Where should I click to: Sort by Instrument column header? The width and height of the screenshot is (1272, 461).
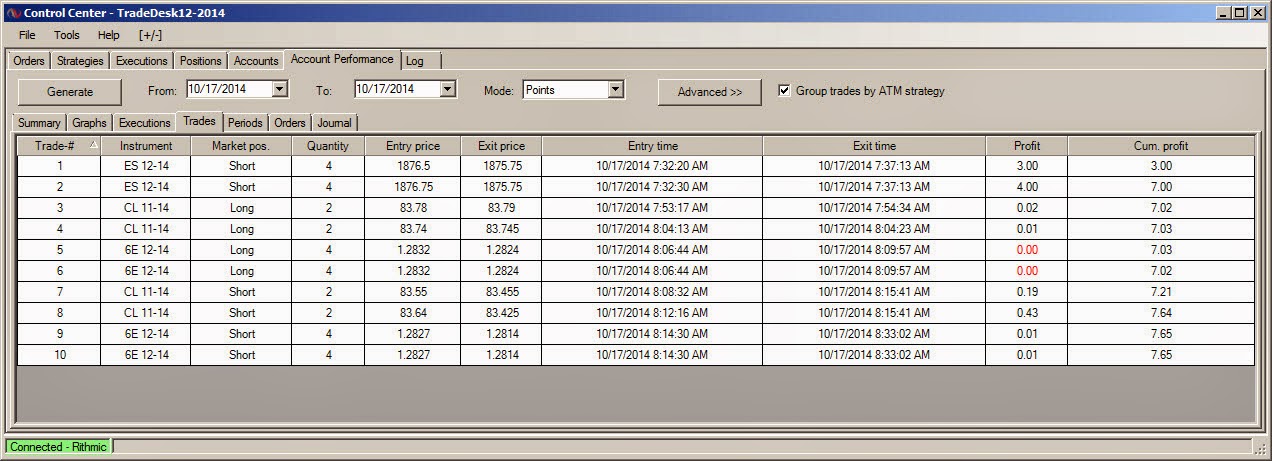tap(145, 146)
